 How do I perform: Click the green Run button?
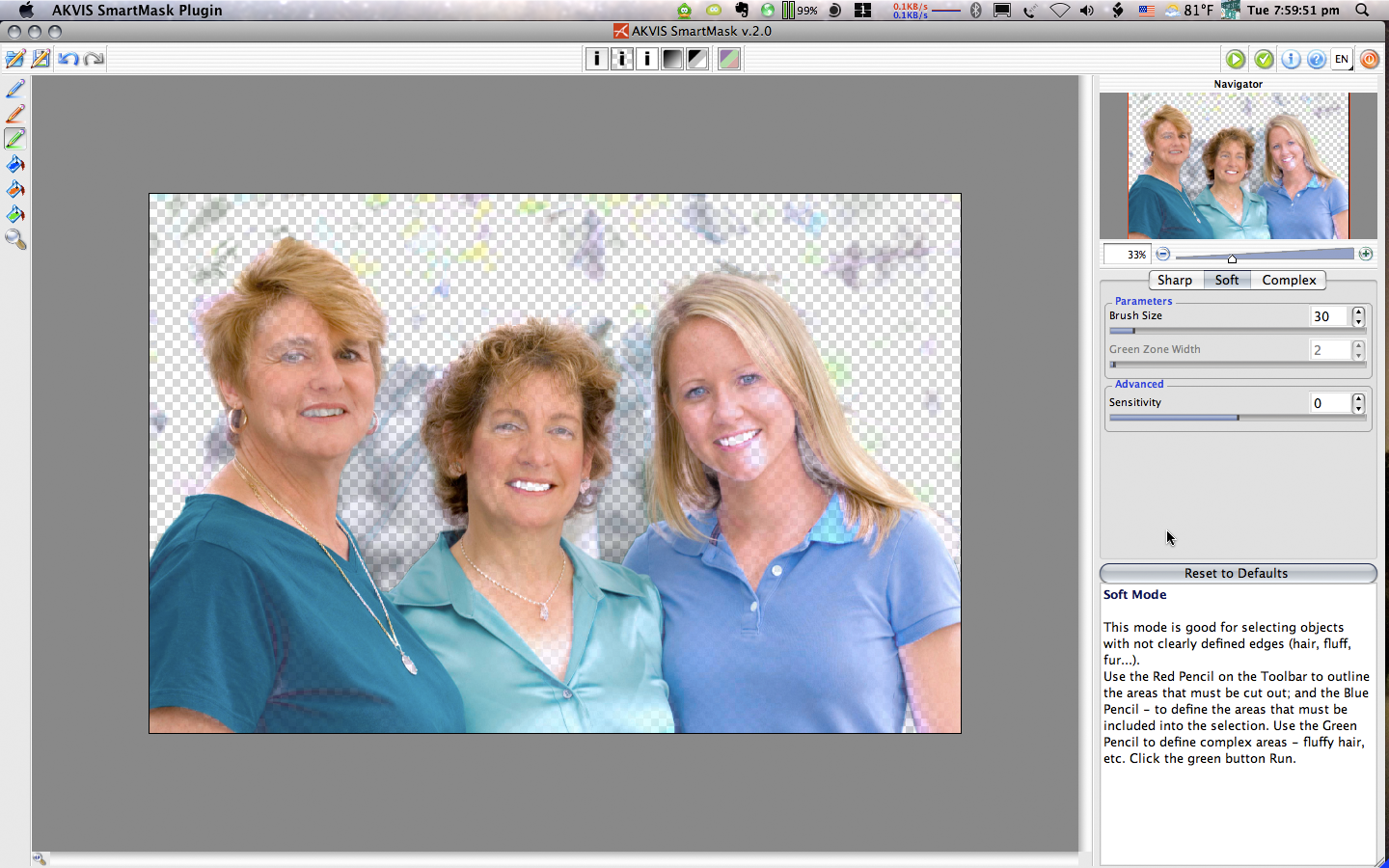tap(1235, 59)
